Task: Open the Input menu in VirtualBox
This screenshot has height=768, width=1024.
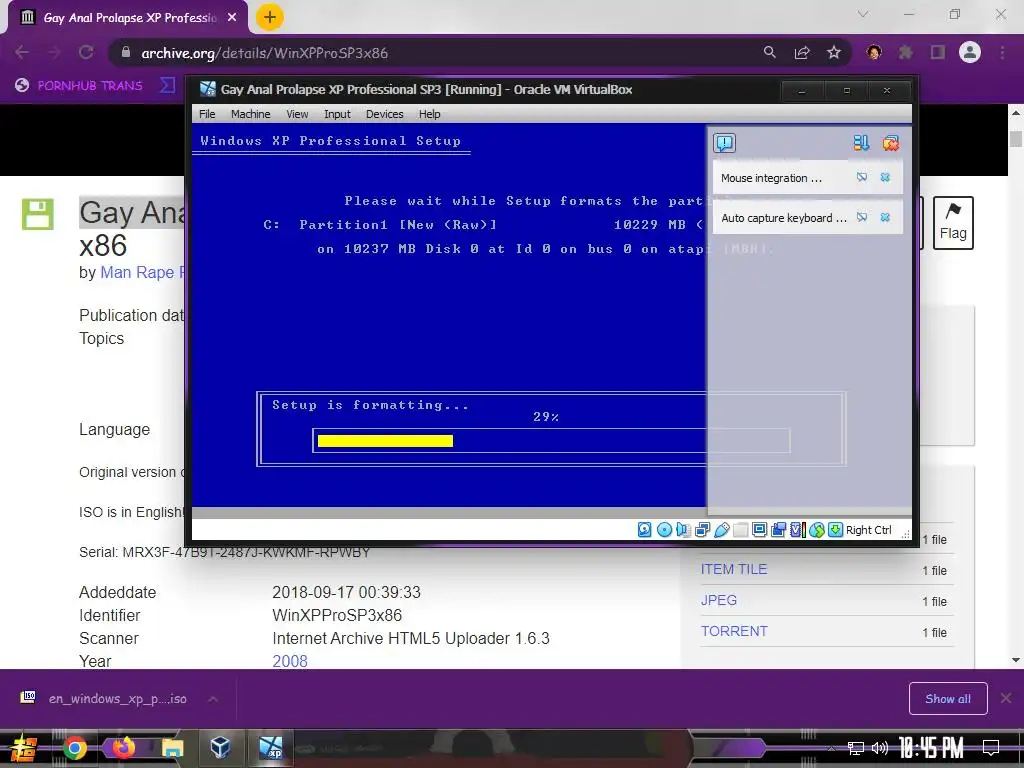Action: tap(337, 114)
